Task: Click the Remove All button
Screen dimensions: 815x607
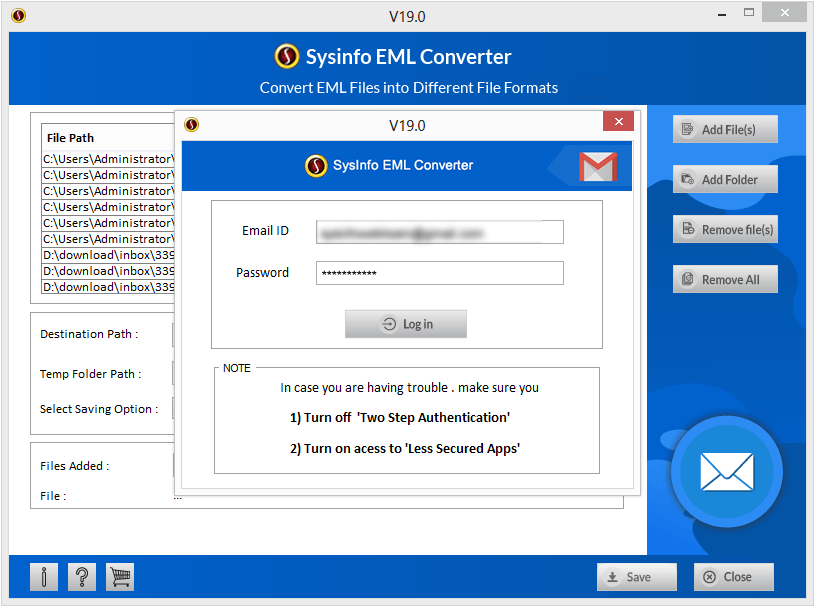Action: coord(725,280)
